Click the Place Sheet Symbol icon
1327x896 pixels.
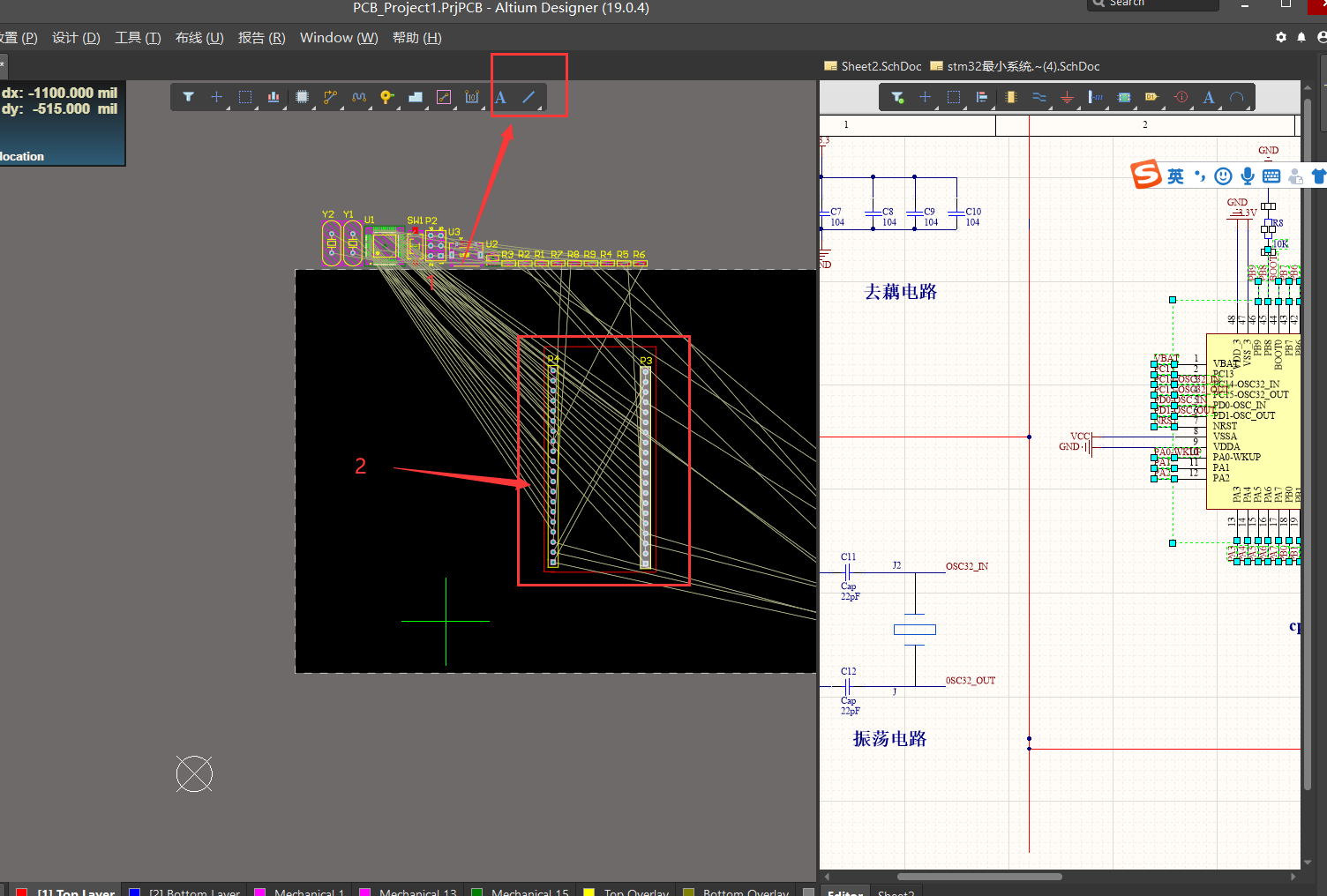(x=1123, y=97)
